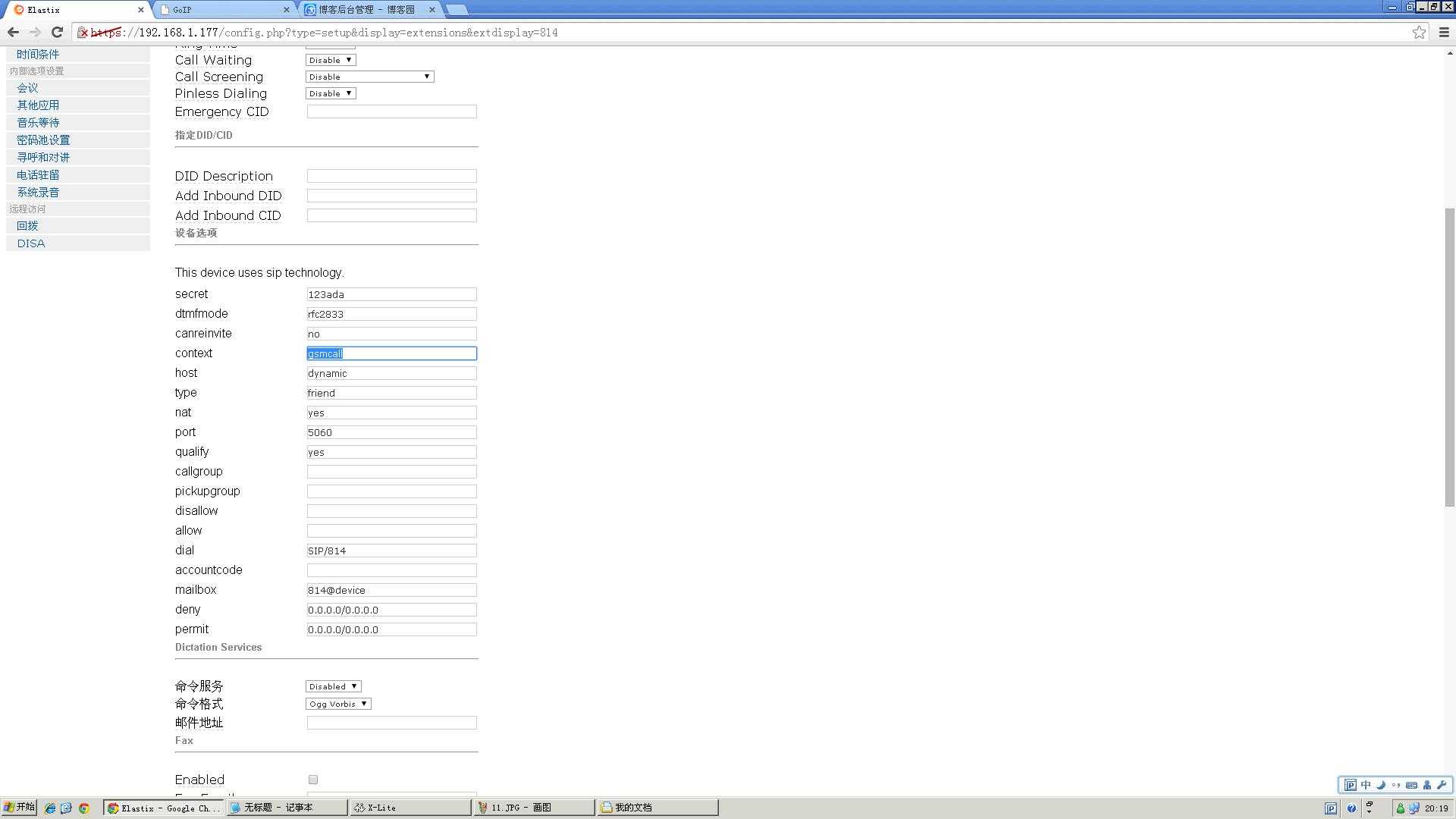Disable the 命令服务 dropdown
This screenshot has height=819, width=1456.
[332, 686]
